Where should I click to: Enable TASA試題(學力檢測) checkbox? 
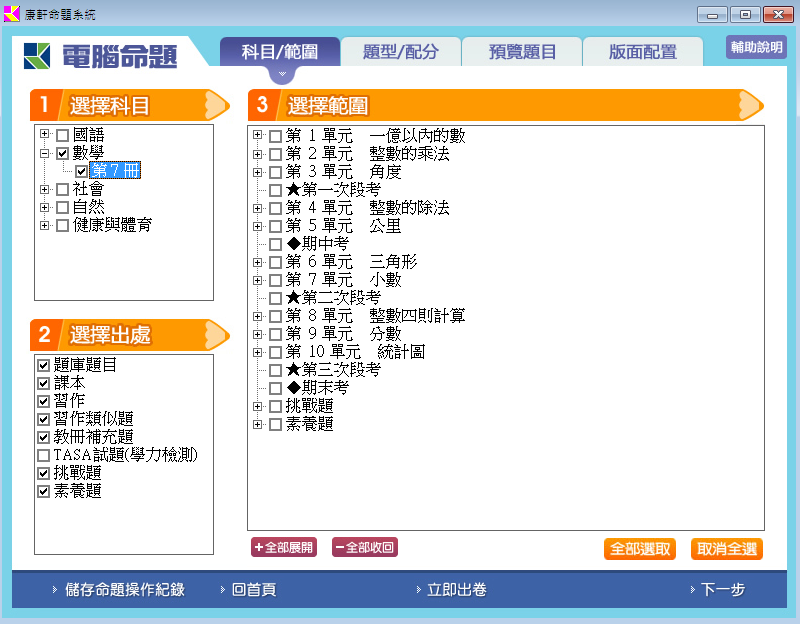(43, 456)
